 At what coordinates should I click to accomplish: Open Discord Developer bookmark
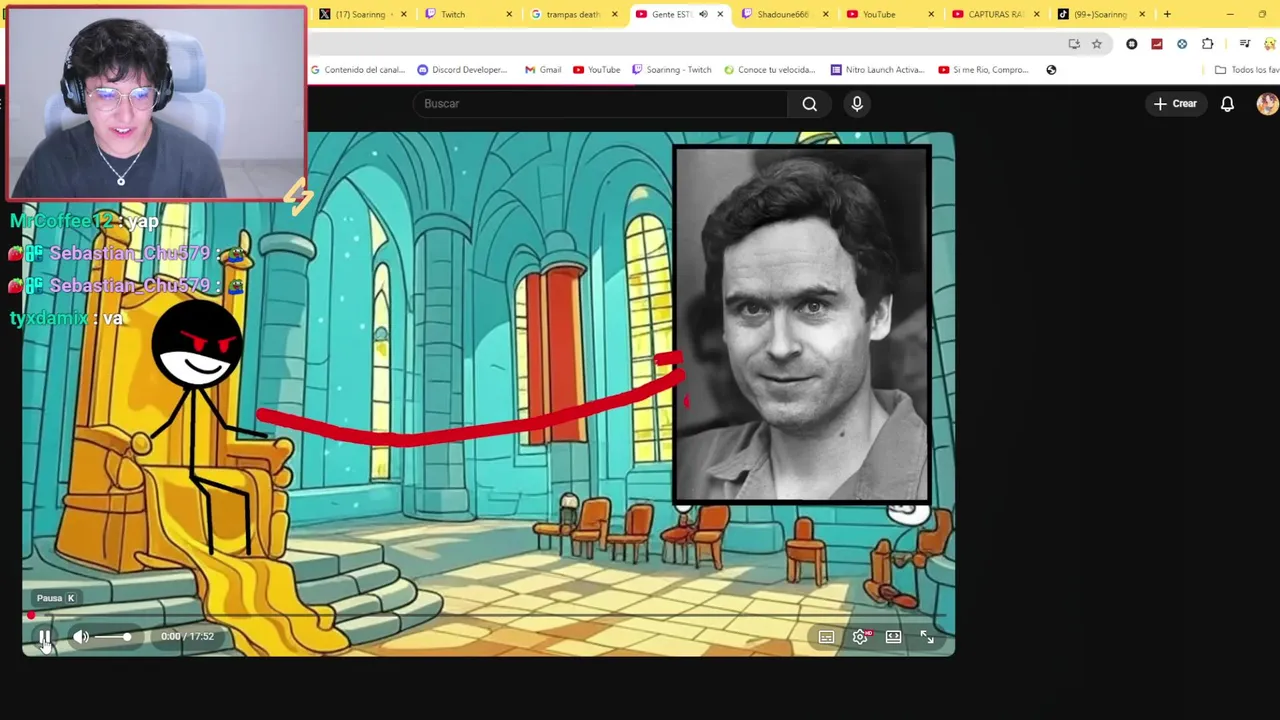coord(462,70)
